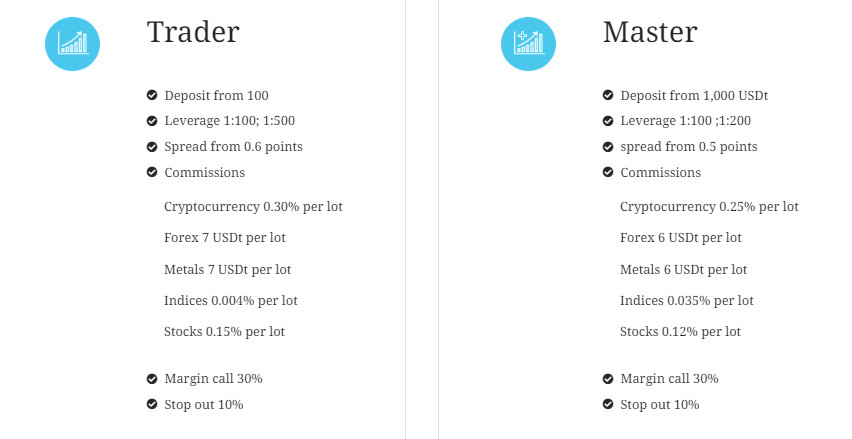Select the Master account heading
852x439 pixels.
pyautogui.click(x=649, y=32)
